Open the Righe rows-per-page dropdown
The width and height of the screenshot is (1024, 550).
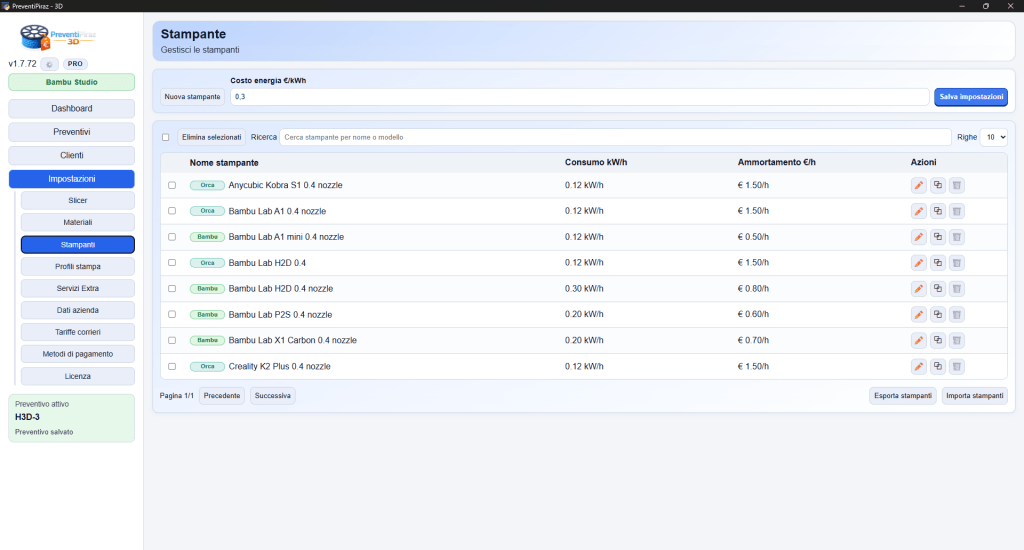(x=993, y=137)
